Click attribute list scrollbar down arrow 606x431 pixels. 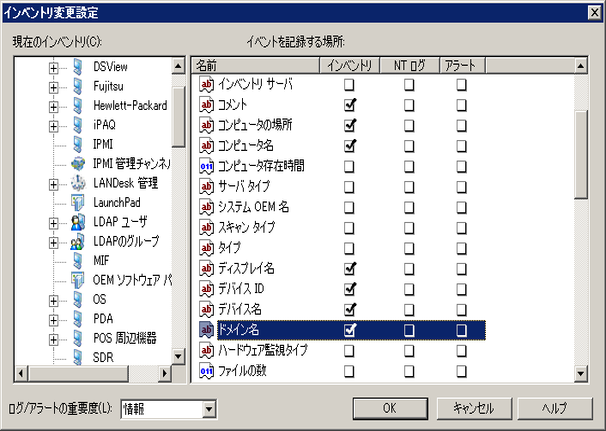tap(581, 373)
